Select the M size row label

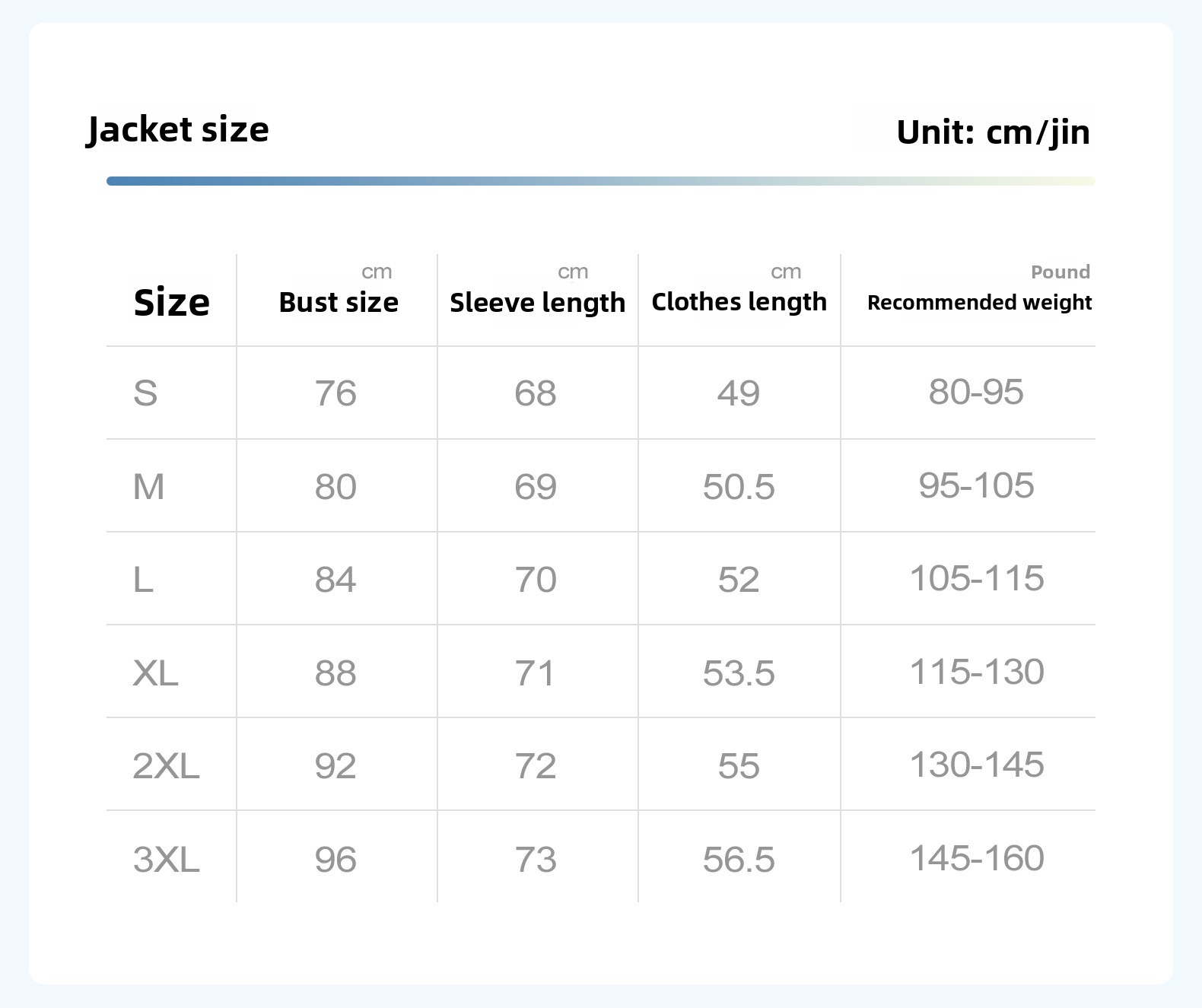click(148, 486)
